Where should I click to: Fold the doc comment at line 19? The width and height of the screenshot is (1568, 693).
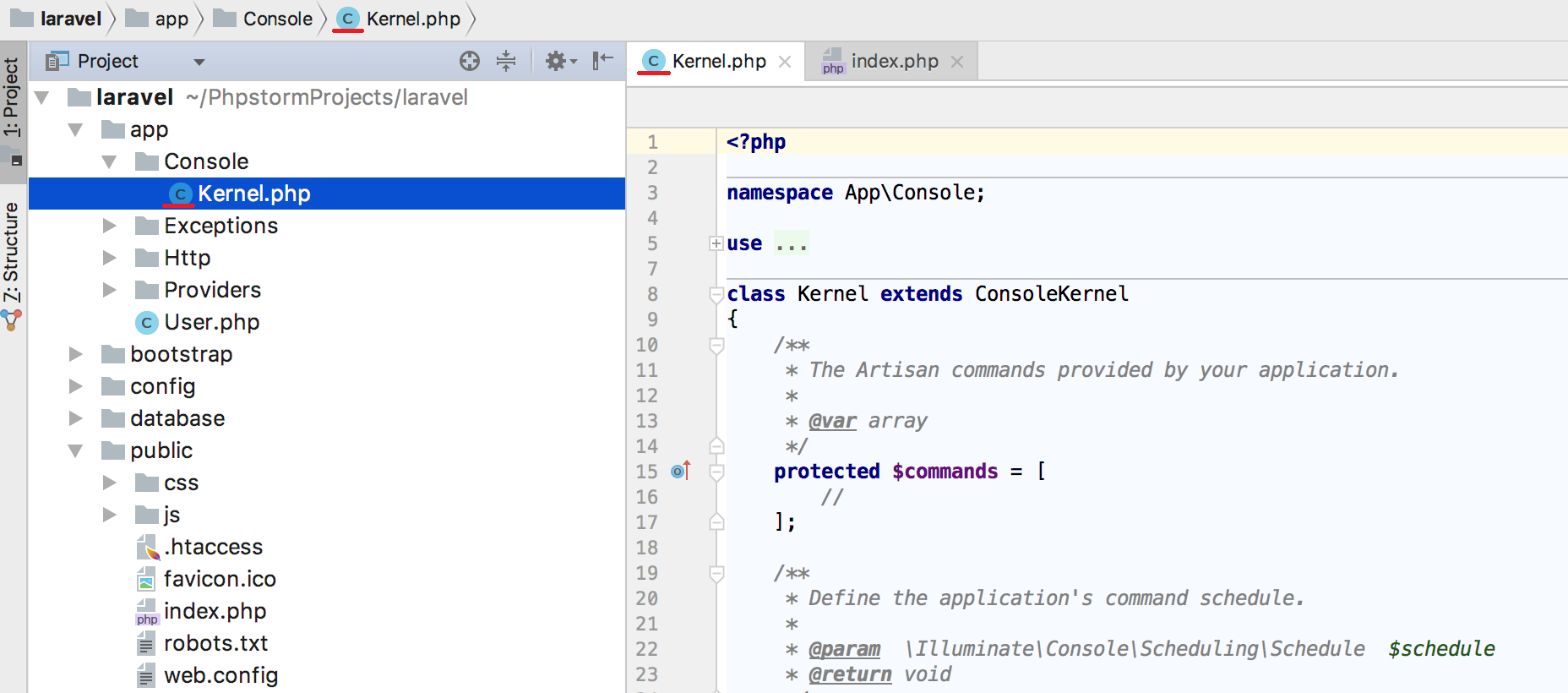716,573
